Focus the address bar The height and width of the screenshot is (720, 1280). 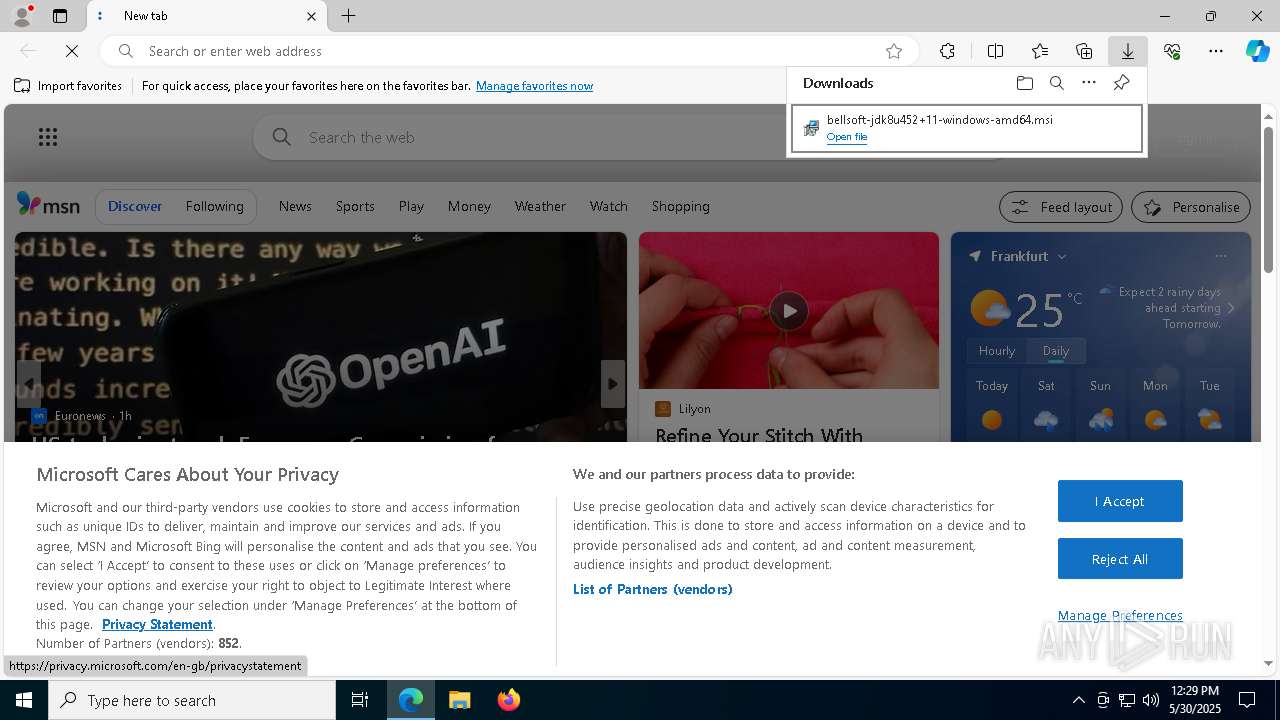click(x=510, y=51)
